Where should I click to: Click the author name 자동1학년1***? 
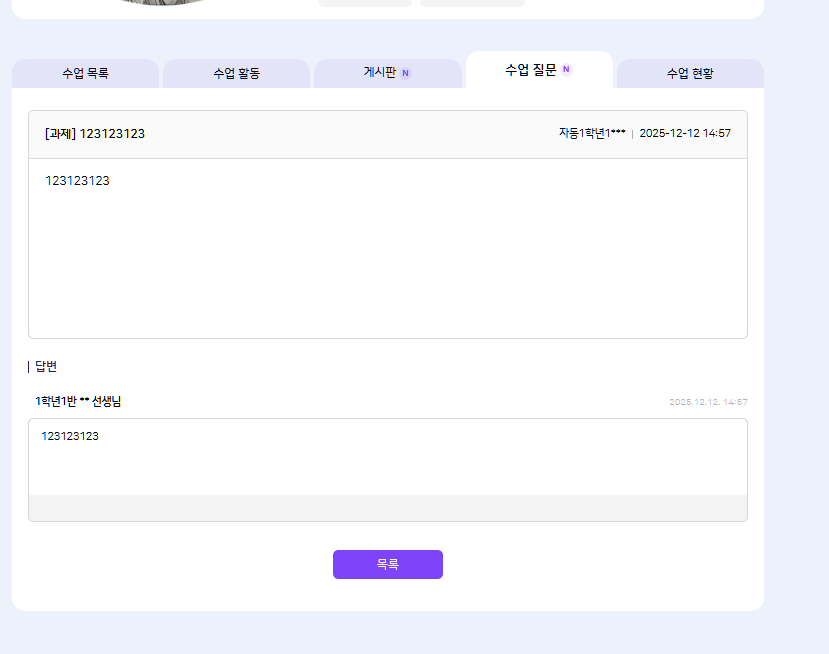(592, 133)
